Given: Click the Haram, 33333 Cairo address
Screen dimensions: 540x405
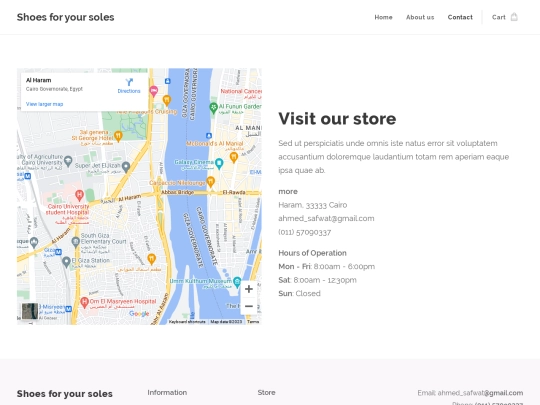Looking at the screenshot, I should pyautogui.click(x=313, y=205).
